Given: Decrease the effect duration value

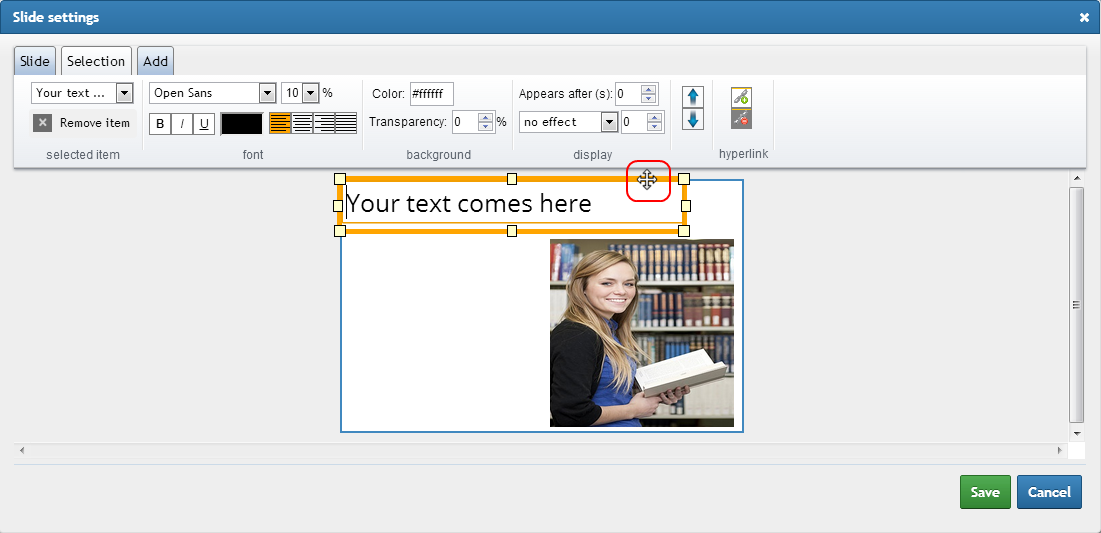Looking at the screenshot, I should 655,127.
